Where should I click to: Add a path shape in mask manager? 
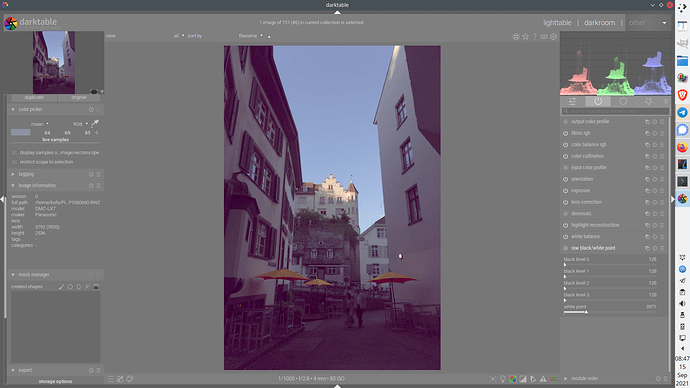click(87, 286)
